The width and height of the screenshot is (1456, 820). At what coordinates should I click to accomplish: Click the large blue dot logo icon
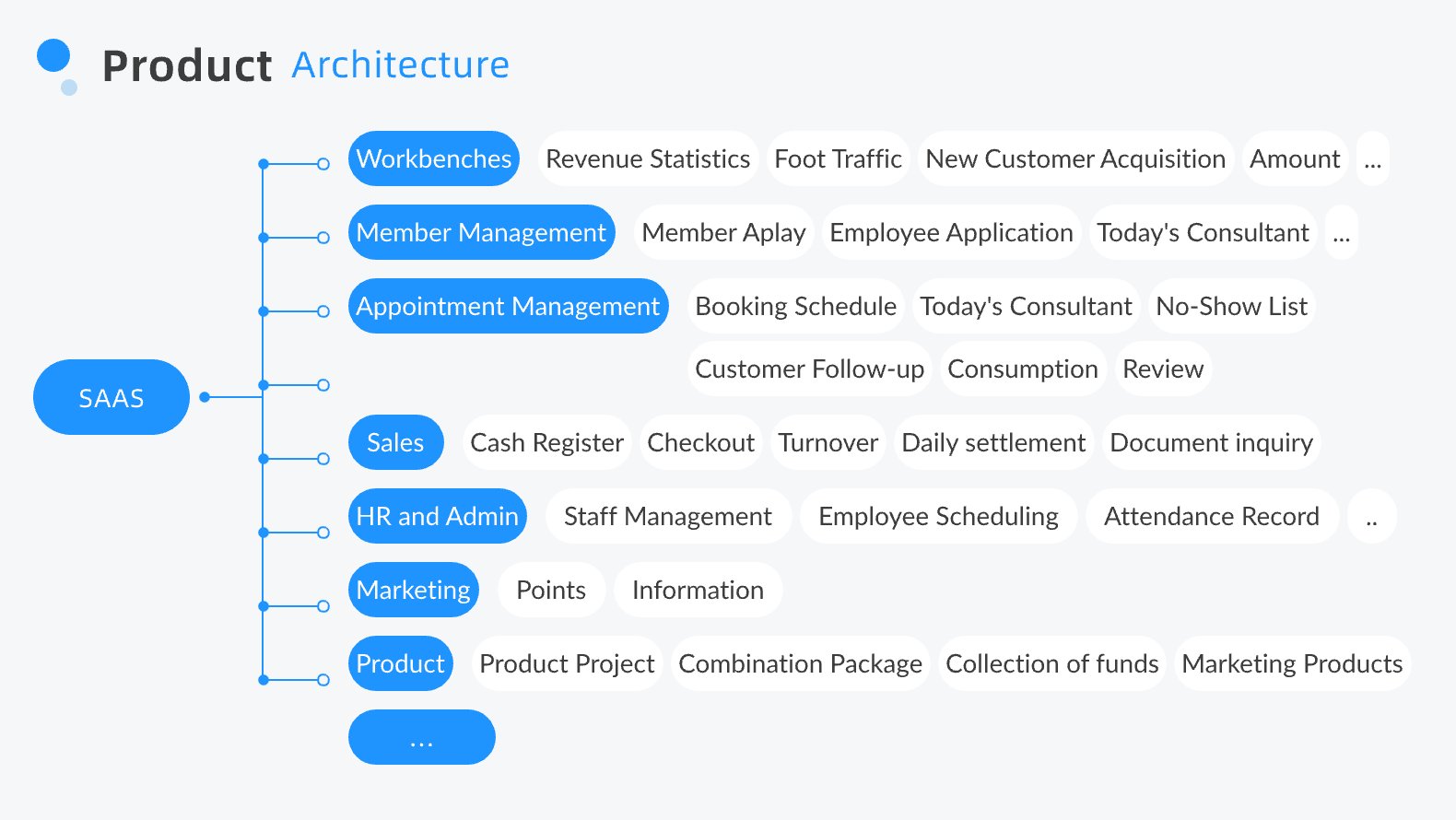pyautogui.click(x=53, y=55)
